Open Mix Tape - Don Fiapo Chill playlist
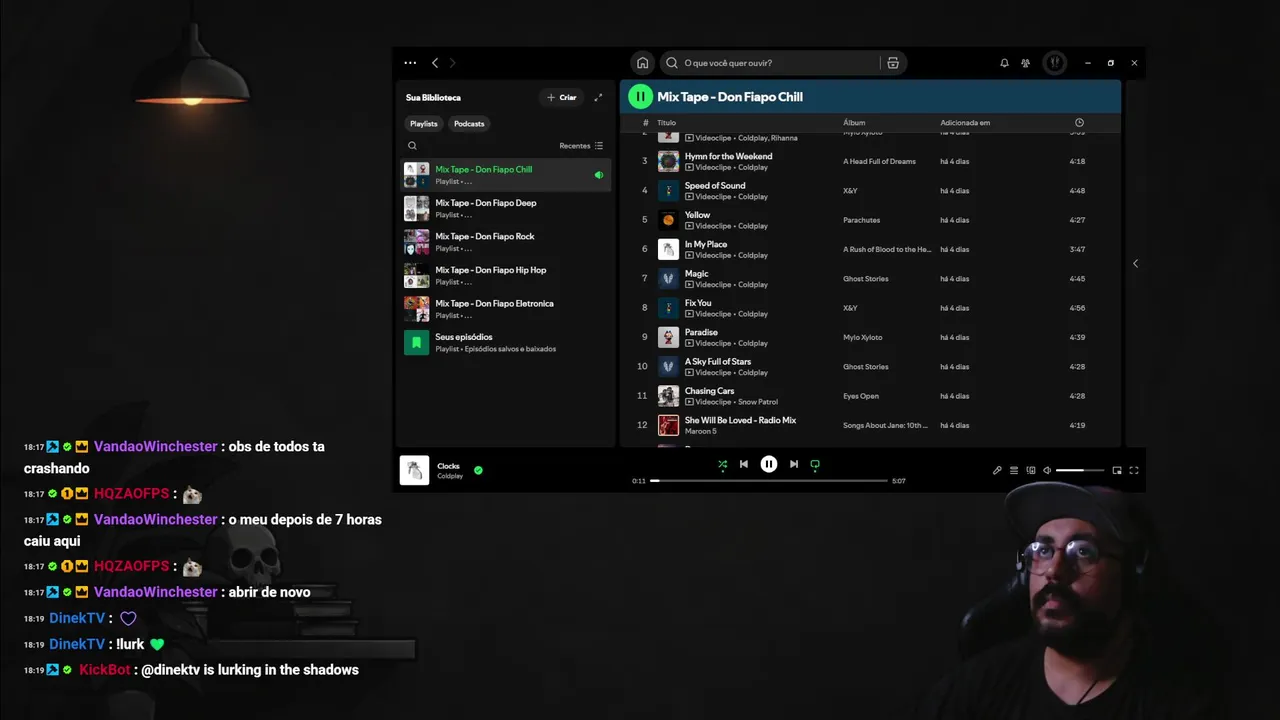This screenshot has height=720, width=1280. pyautogui.click(x=506, y=175)
